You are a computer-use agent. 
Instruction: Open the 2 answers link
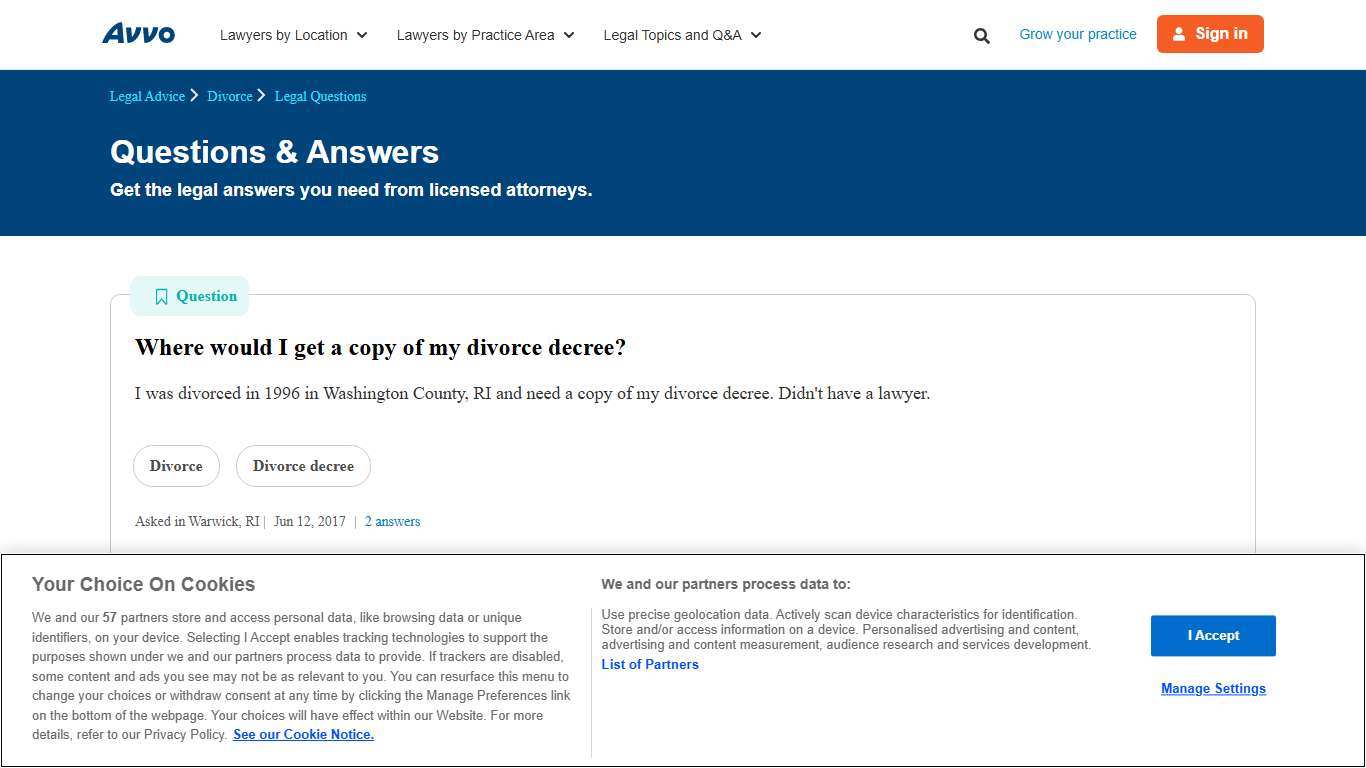click(392, 521)
